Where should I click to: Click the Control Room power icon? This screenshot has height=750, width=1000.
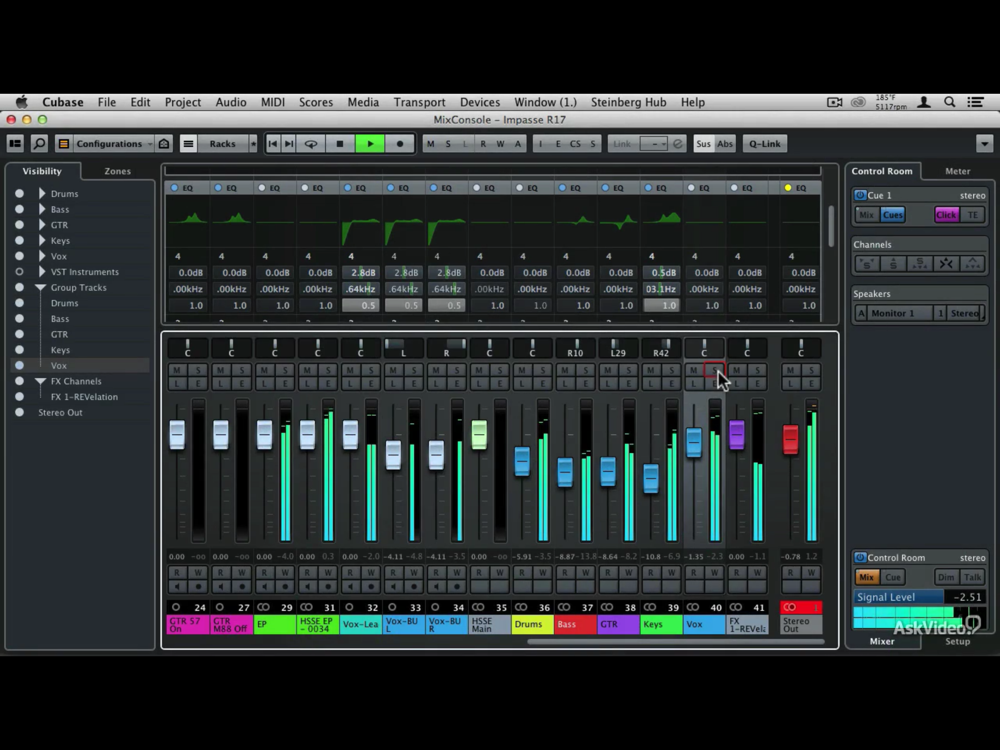click(860, 557)
